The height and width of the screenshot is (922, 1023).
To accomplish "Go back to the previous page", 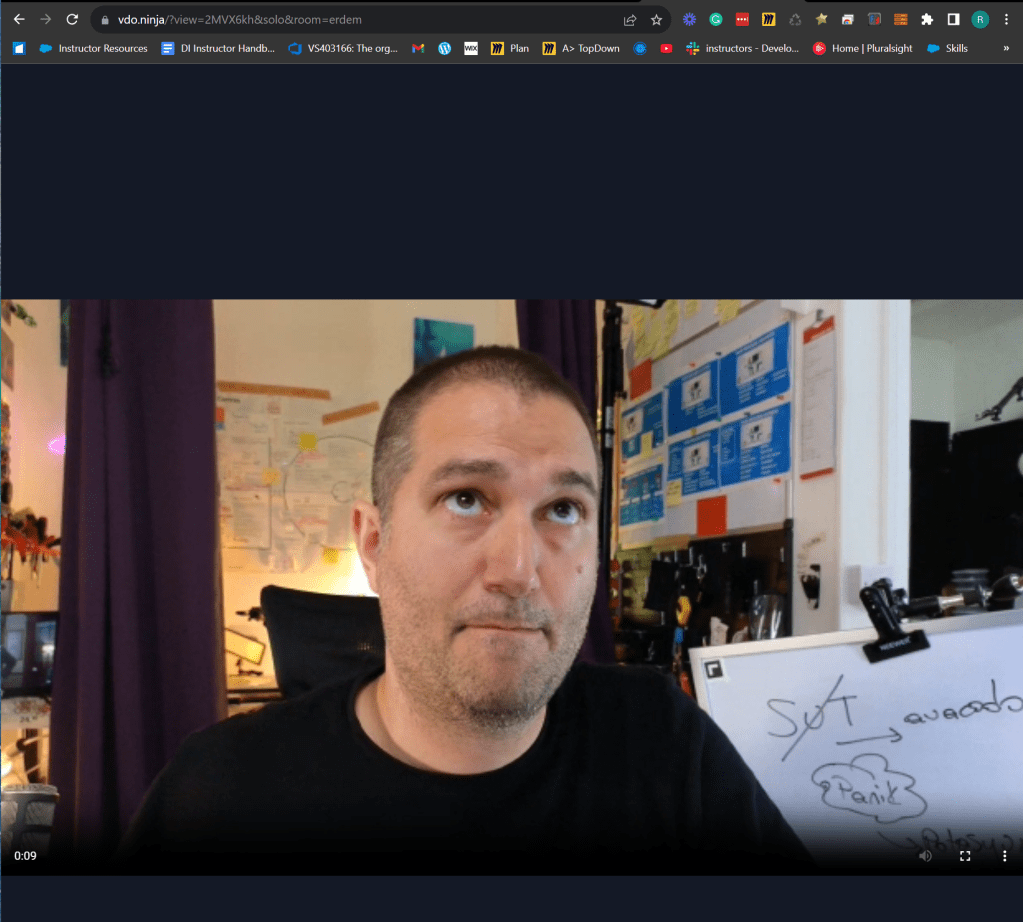I will [19, 20].
